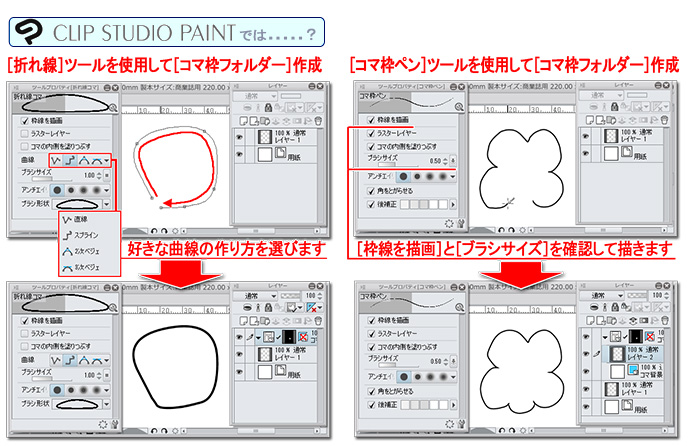Click the magnifier on the 折れ線コマ preview, red-curve screenshot

[113, 107]
